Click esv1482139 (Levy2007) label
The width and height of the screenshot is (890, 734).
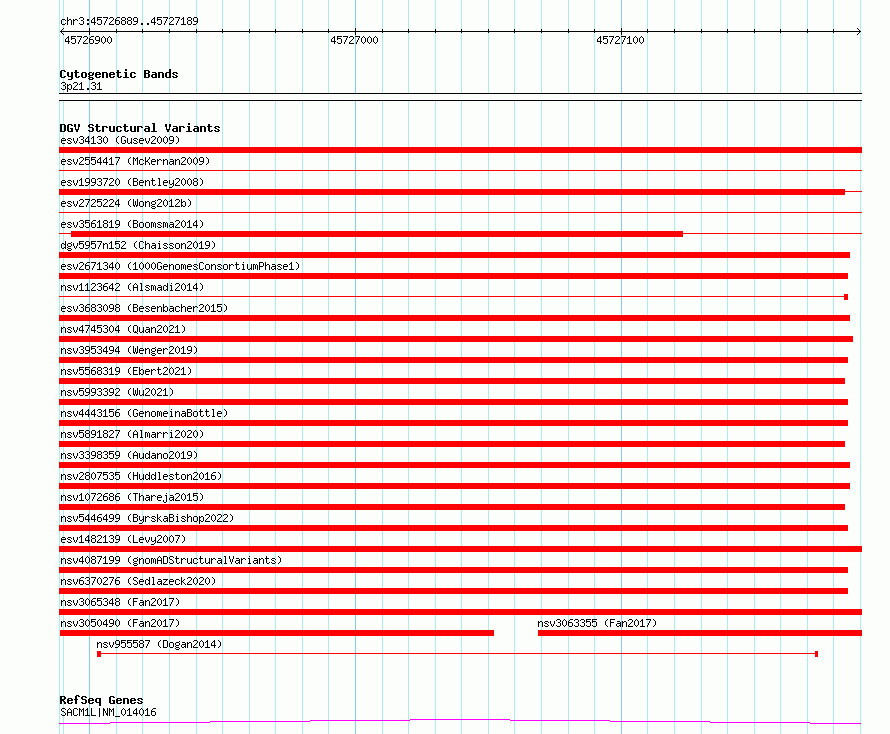tap(123, 539)
